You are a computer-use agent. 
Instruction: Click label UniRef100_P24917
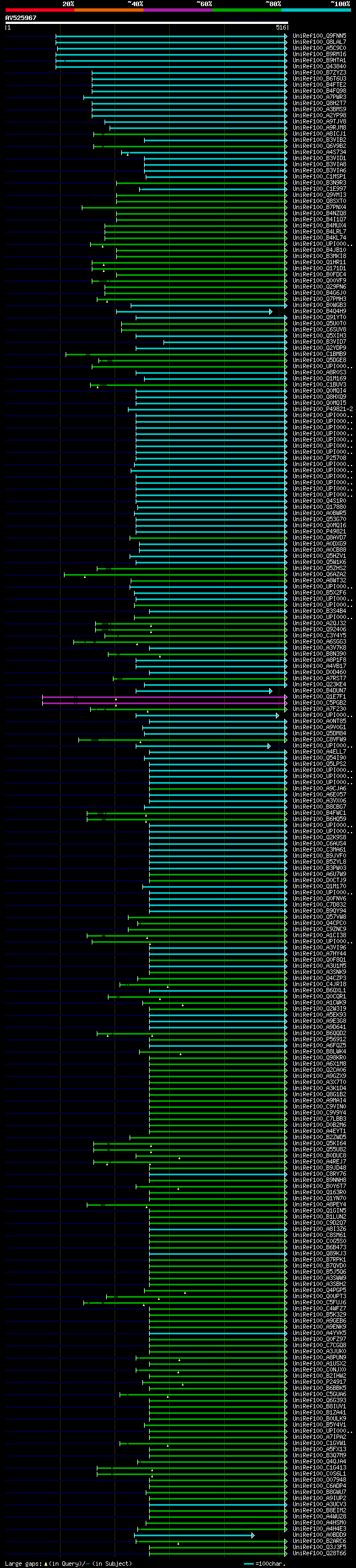coord(319,1382)
